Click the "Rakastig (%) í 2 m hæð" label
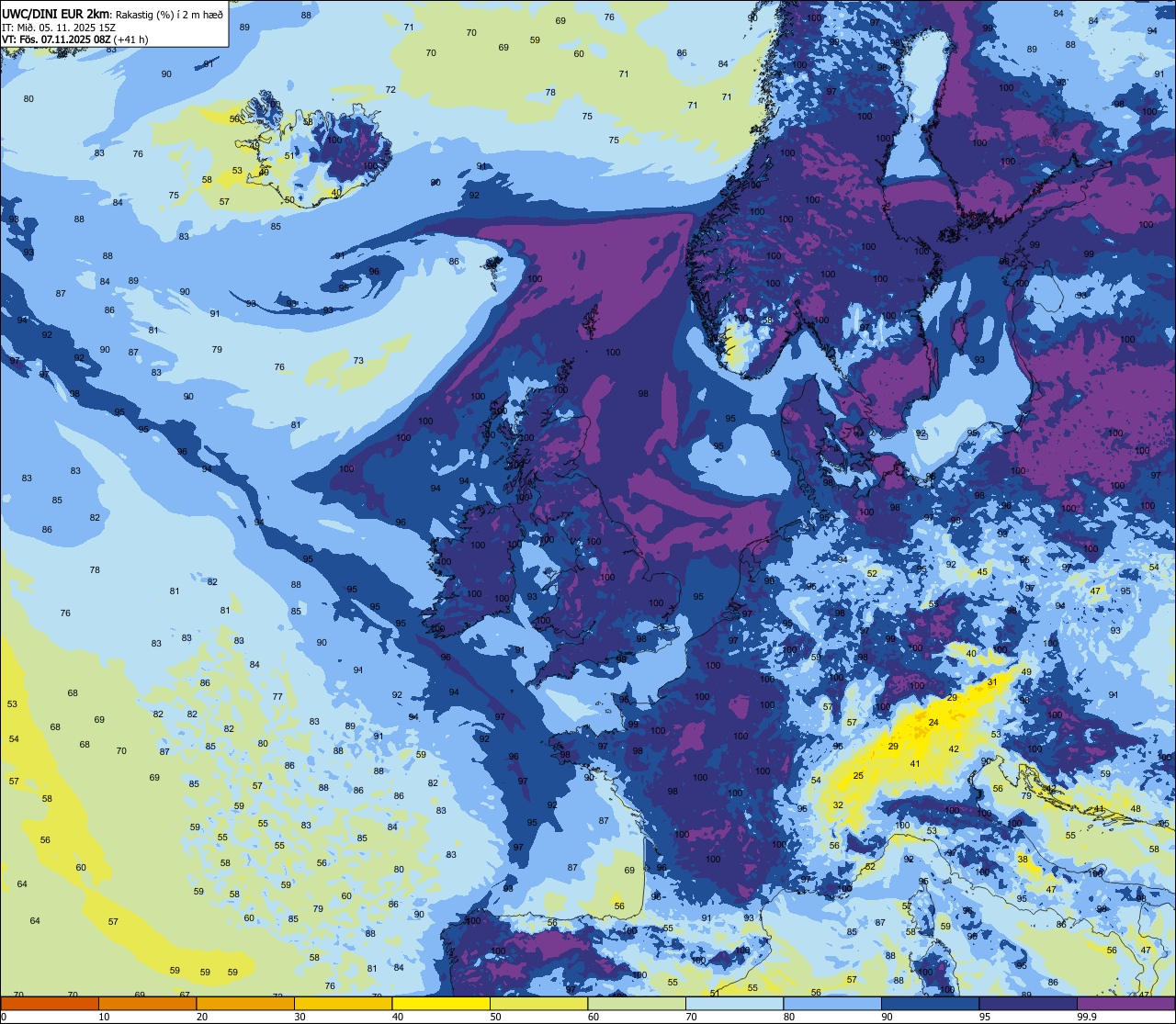Viewport: 1176px width, 1024px height. click(x=169, y=14)
